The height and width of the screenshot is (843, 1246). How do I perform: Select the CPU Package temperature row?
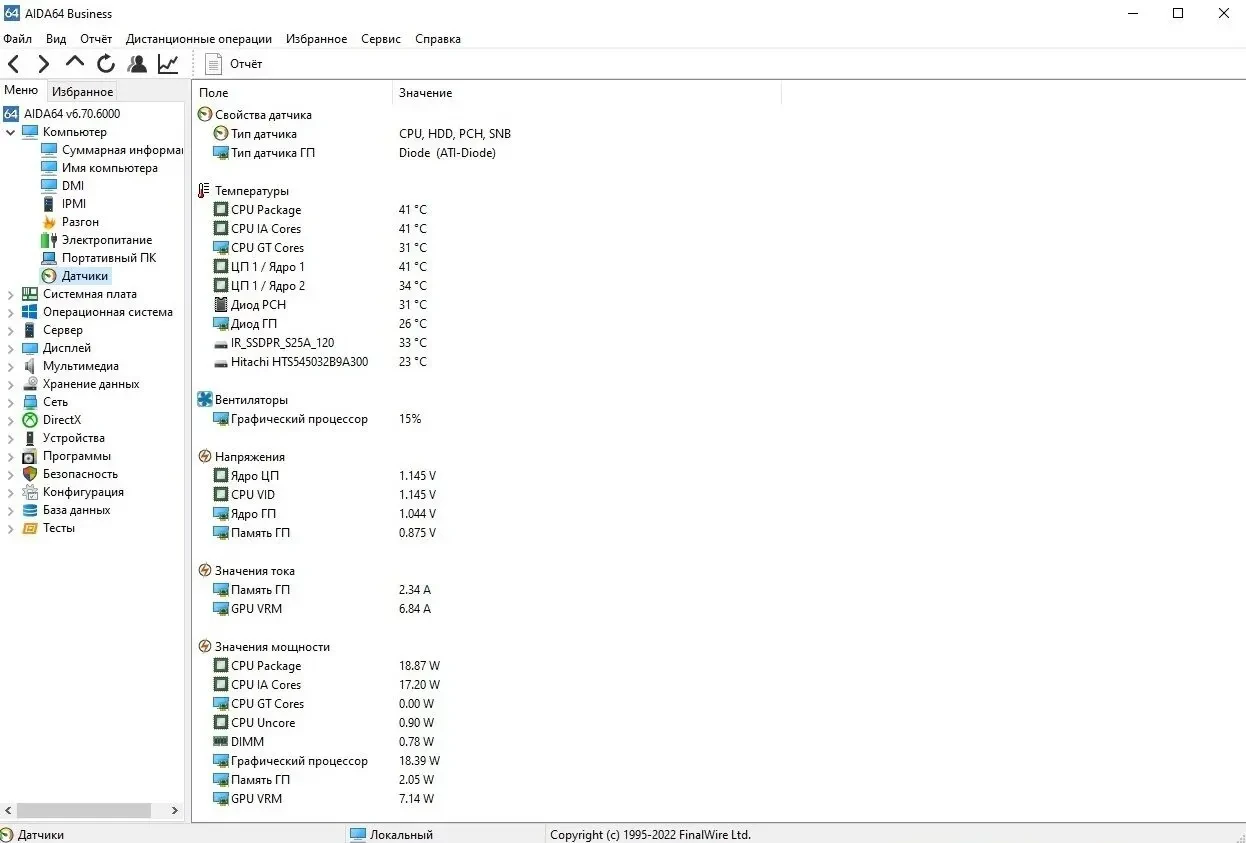click(266, 210)
